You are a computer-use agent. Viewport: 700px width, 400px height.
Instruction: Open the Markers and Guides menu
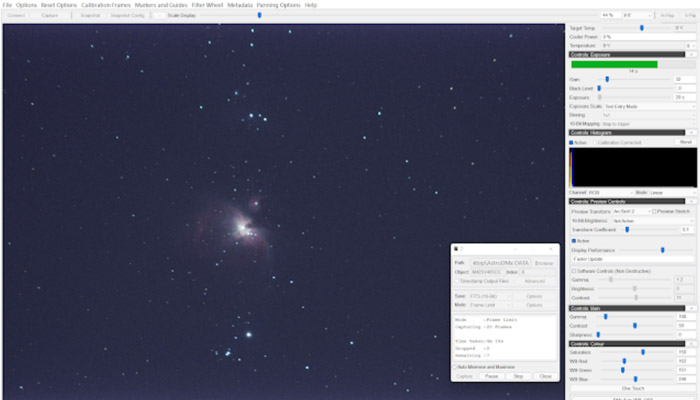tap(159, 5)
